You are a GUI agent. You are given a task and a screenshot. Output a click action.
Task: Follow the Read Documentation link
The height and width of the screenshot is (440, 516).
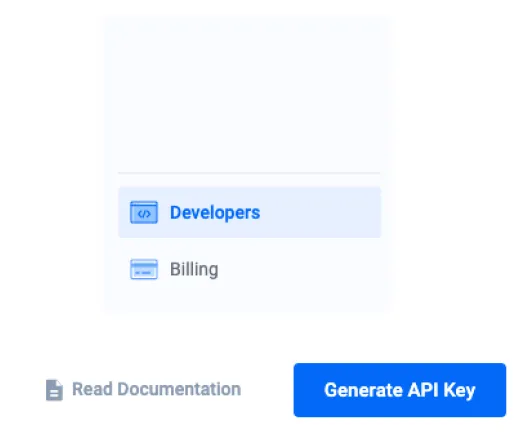pyautogui.click(x=143, y=389)
